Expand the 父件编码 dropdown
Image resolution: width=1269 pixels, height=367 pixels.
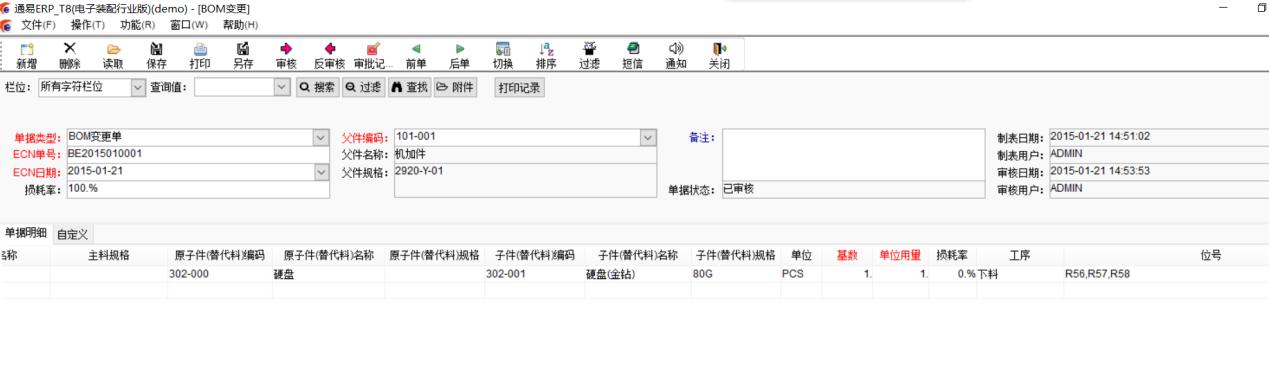pyautogui.click(x=649, y=137)
